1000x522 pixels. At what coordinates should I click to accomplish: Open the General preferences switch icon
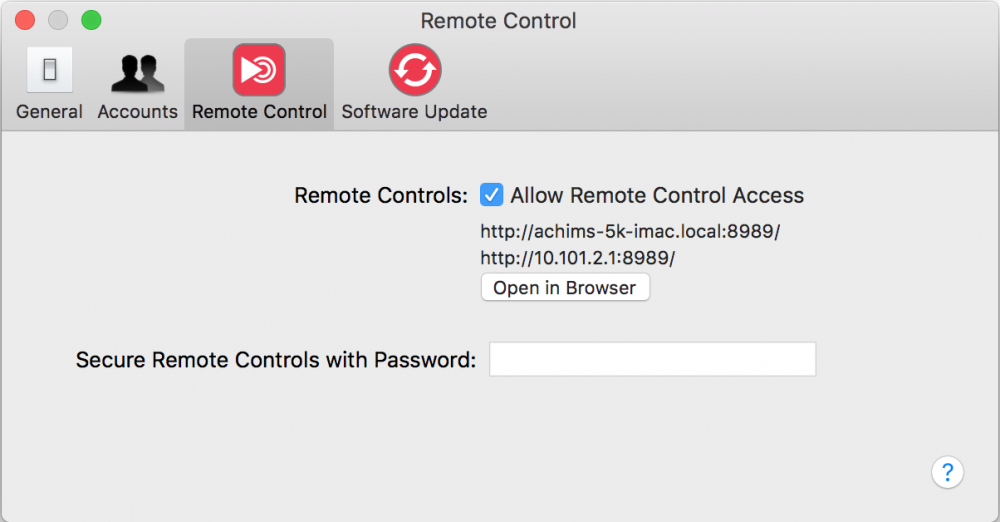(49, 70)
